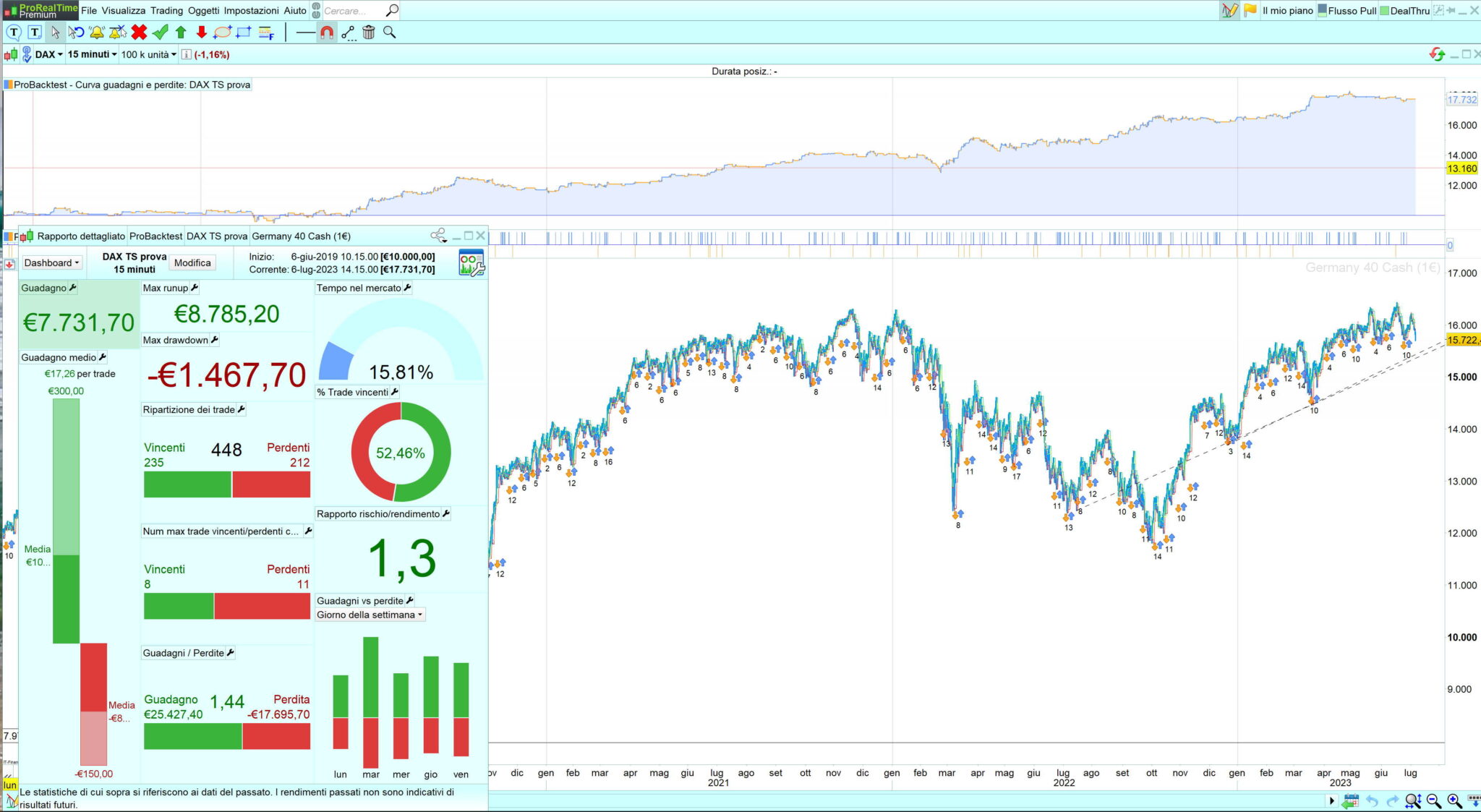This screenshot has height=812, width=1481.
Task: Open the report settings icon with the wrench
Action: (x=471, y=263)
